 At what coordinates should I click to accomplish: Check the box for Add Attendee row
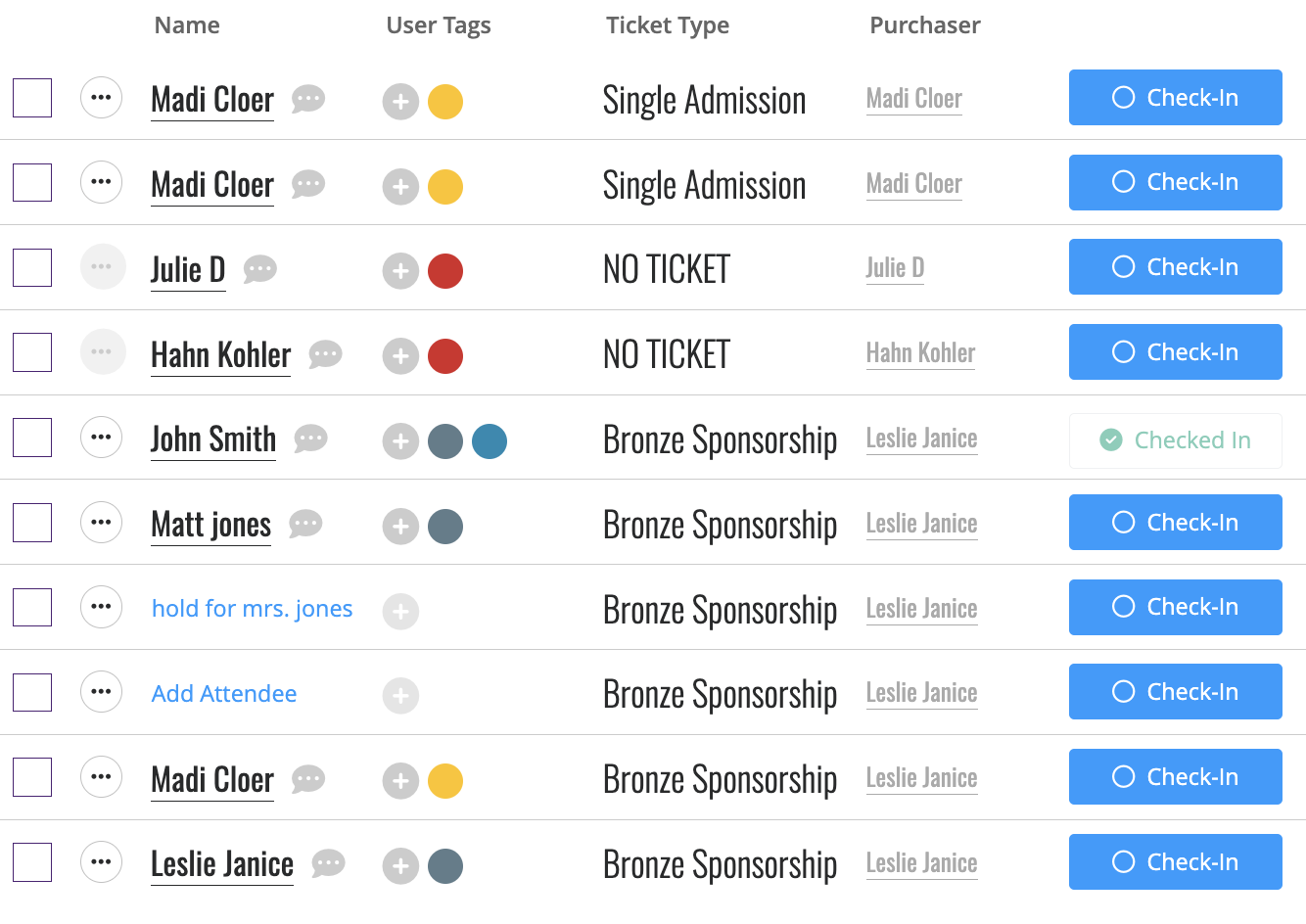click(32, 693)
